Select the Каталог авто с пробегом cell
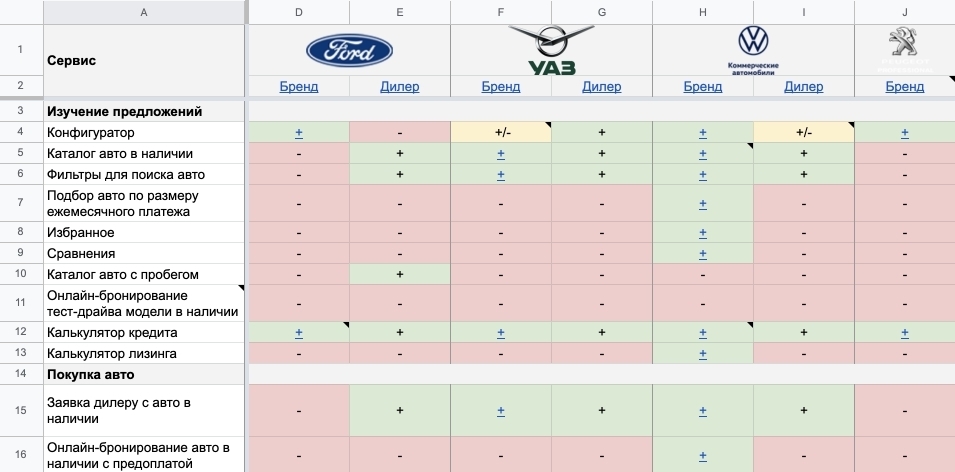 coord(144,274)
